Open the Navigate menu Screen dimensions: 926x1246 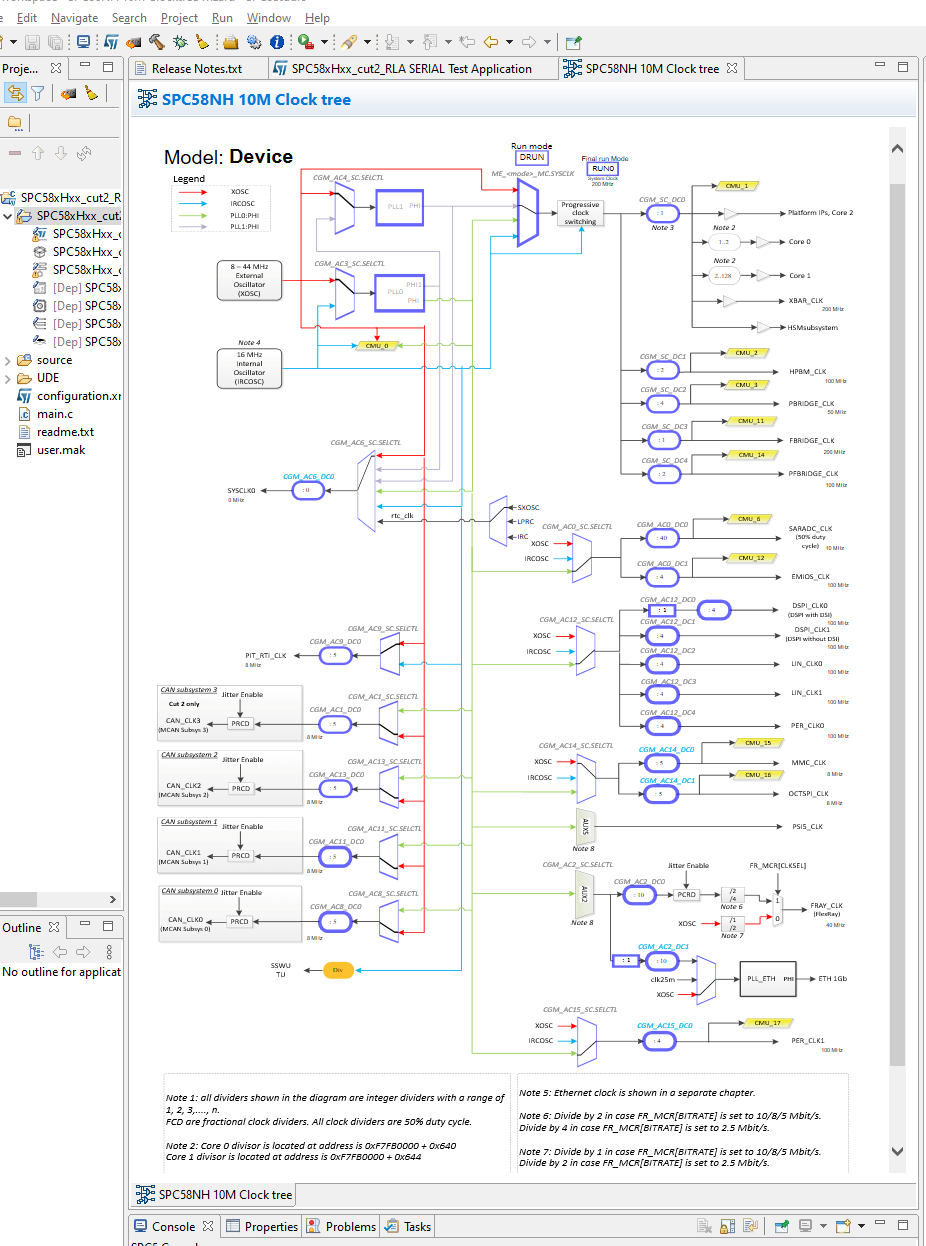tap(74, 18)
